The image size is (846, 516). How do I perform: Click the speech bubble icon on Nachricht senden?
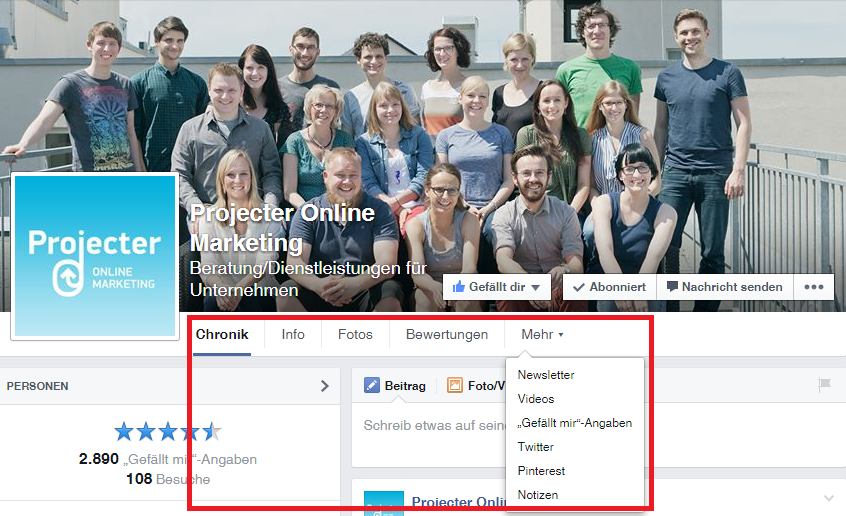click(672, 287)
